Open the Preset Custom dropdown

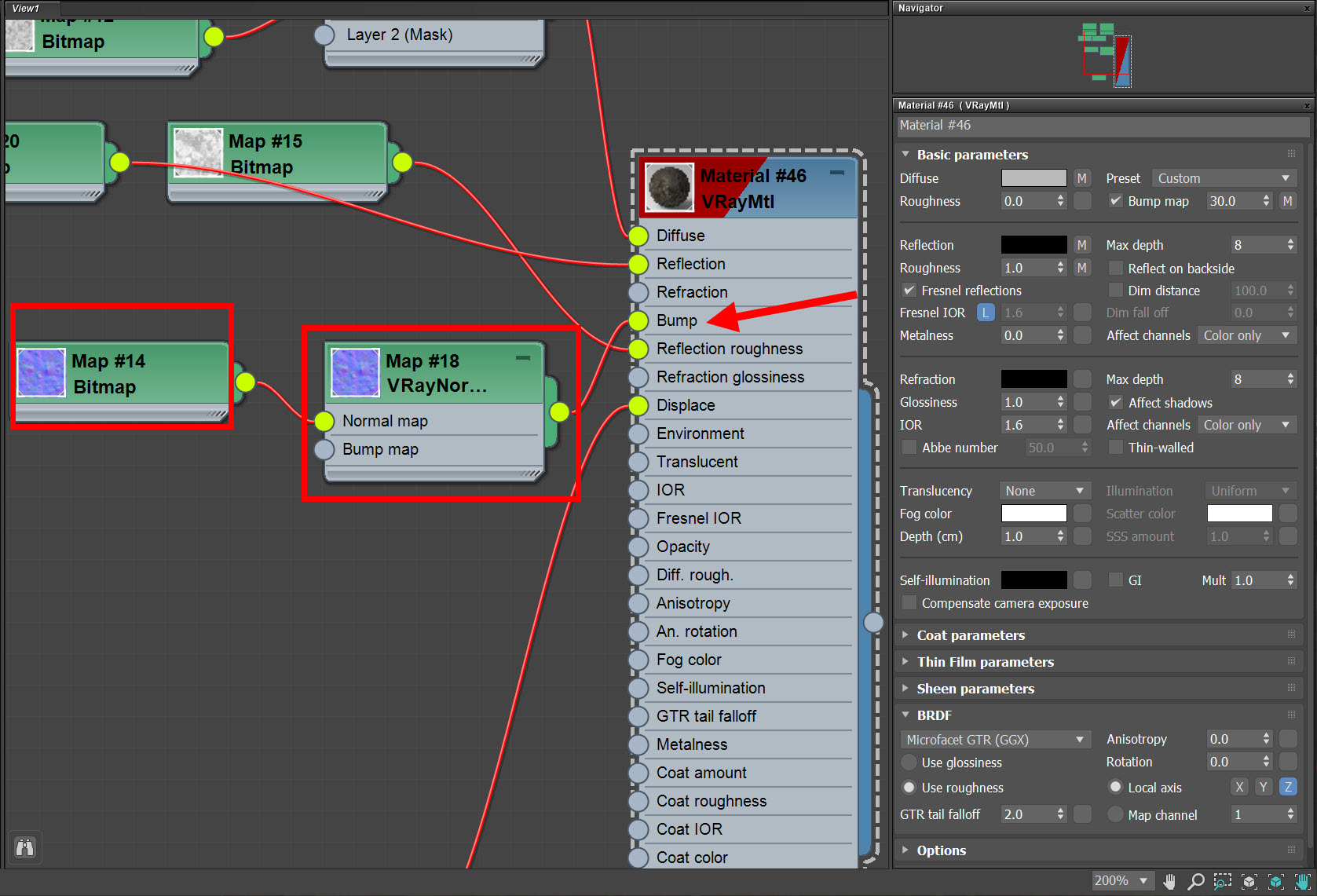pyautogui.click(x=1224, y=178)
